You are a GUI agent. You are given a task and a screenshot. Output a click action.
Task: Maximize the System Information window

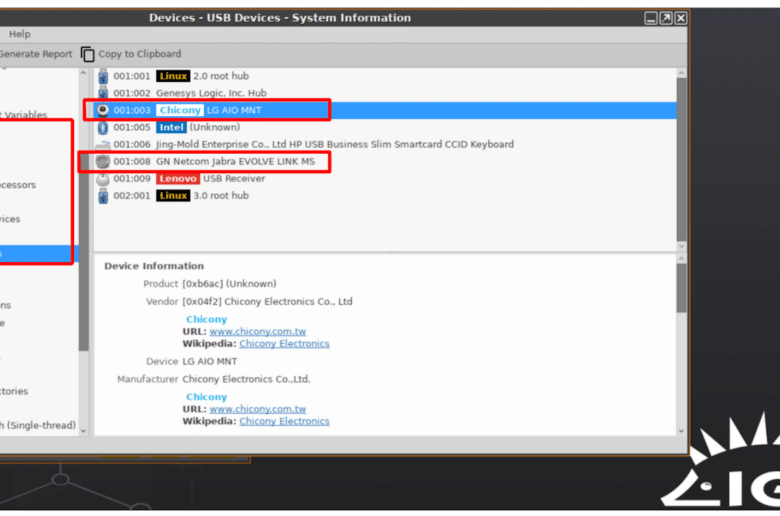[x=666, y=18]
